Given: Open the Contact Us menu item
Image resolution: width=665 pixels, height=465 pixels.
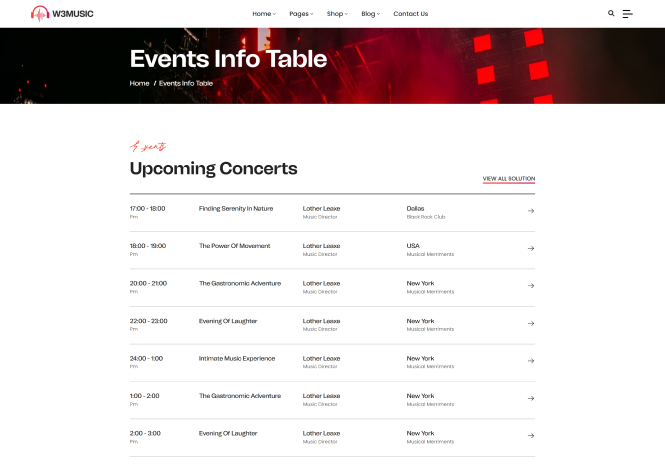Looking at the screenshot, I should point(410,14).
